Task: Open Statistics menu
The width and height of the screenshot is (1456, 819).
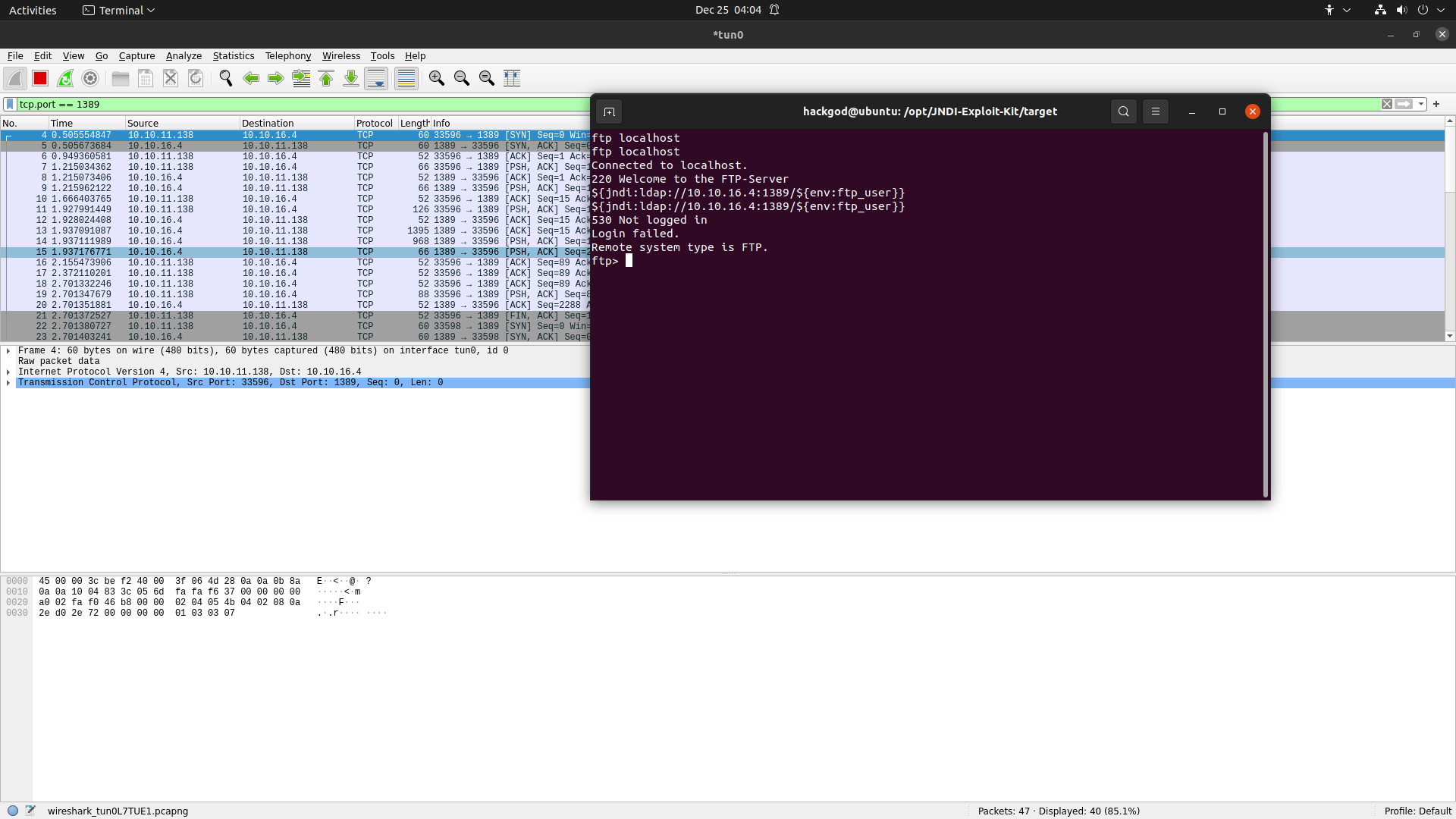Action: pyautogui.click(x=234, y=56)
